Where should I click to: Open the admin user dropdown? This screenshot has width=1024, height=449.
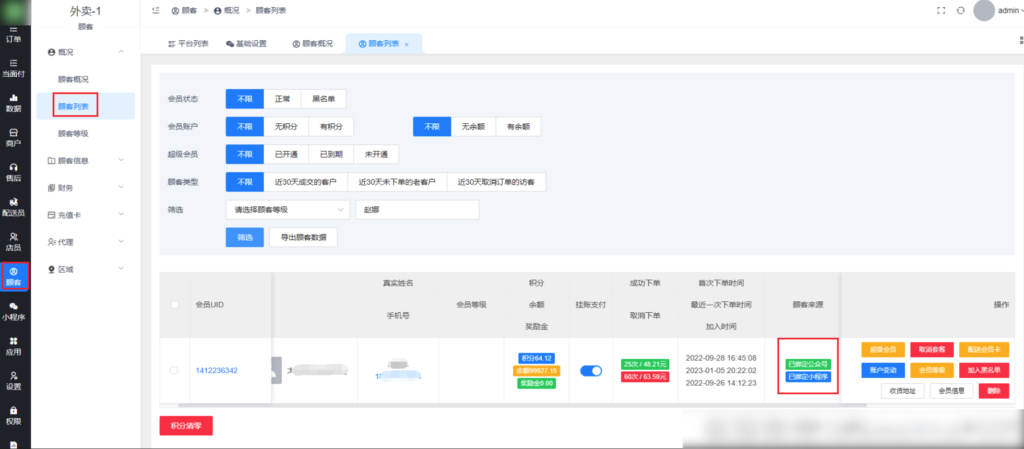pyautogui.click(x=1010, y=10)
